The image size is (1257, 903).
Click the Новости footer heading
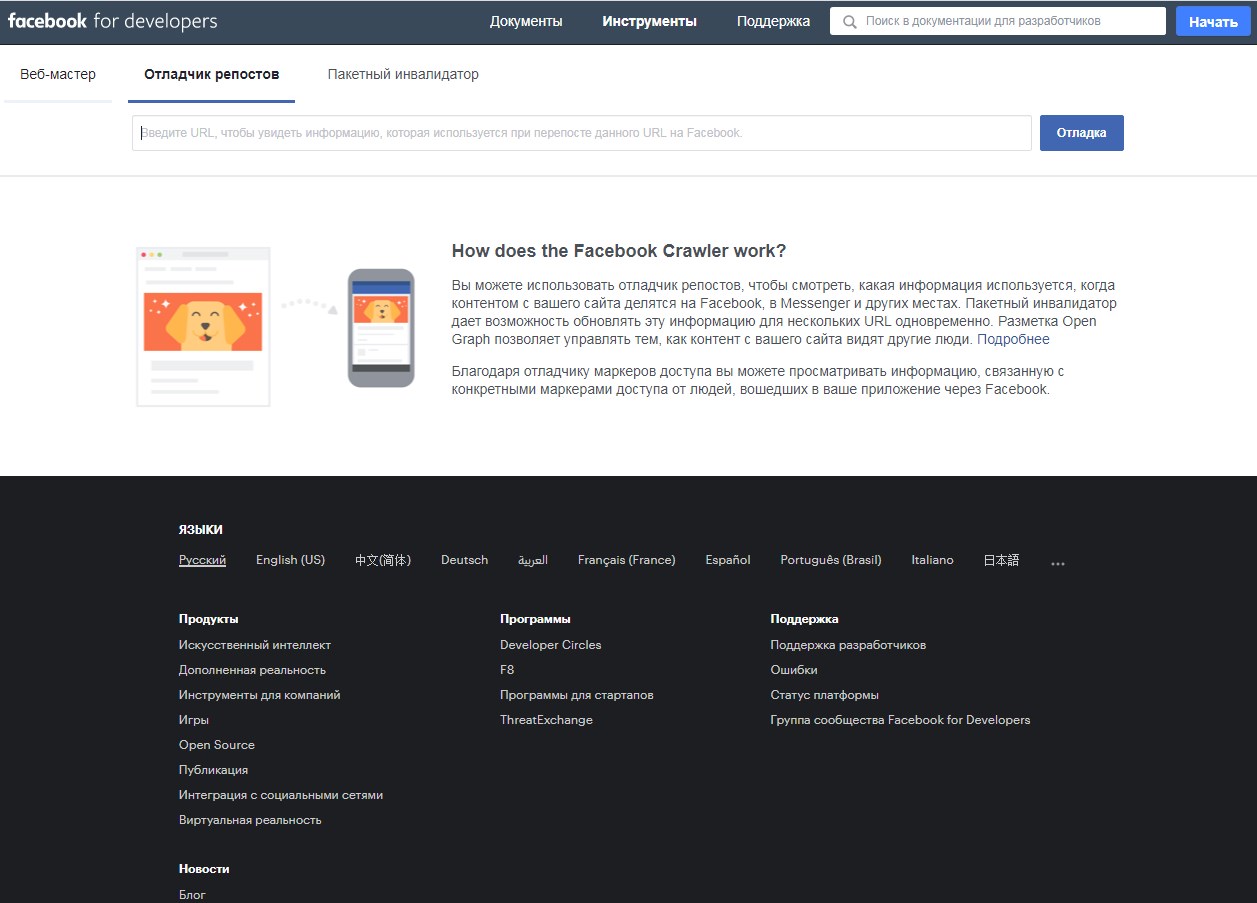coord(205,869)
